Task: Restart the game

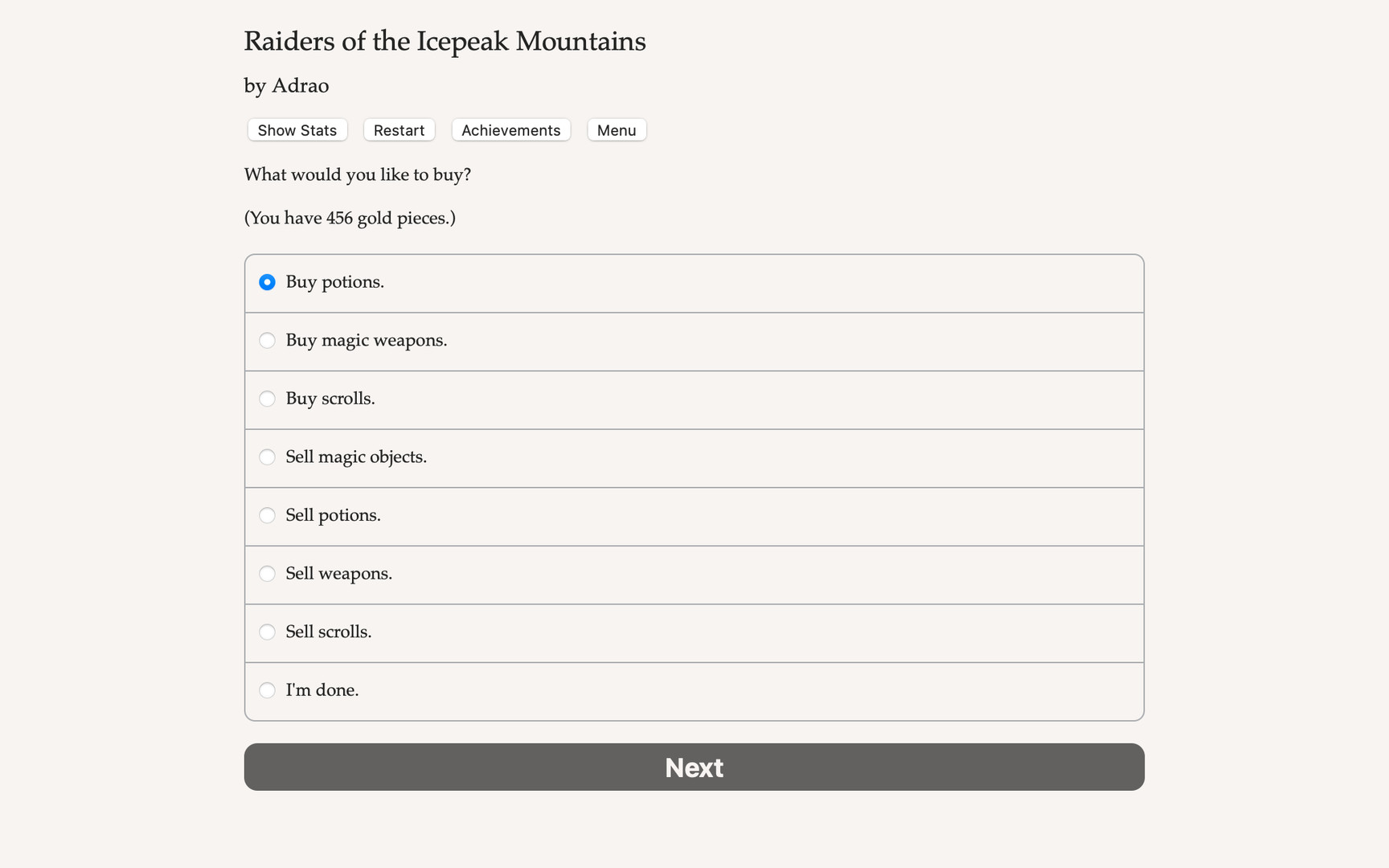Action: [399, 129]
